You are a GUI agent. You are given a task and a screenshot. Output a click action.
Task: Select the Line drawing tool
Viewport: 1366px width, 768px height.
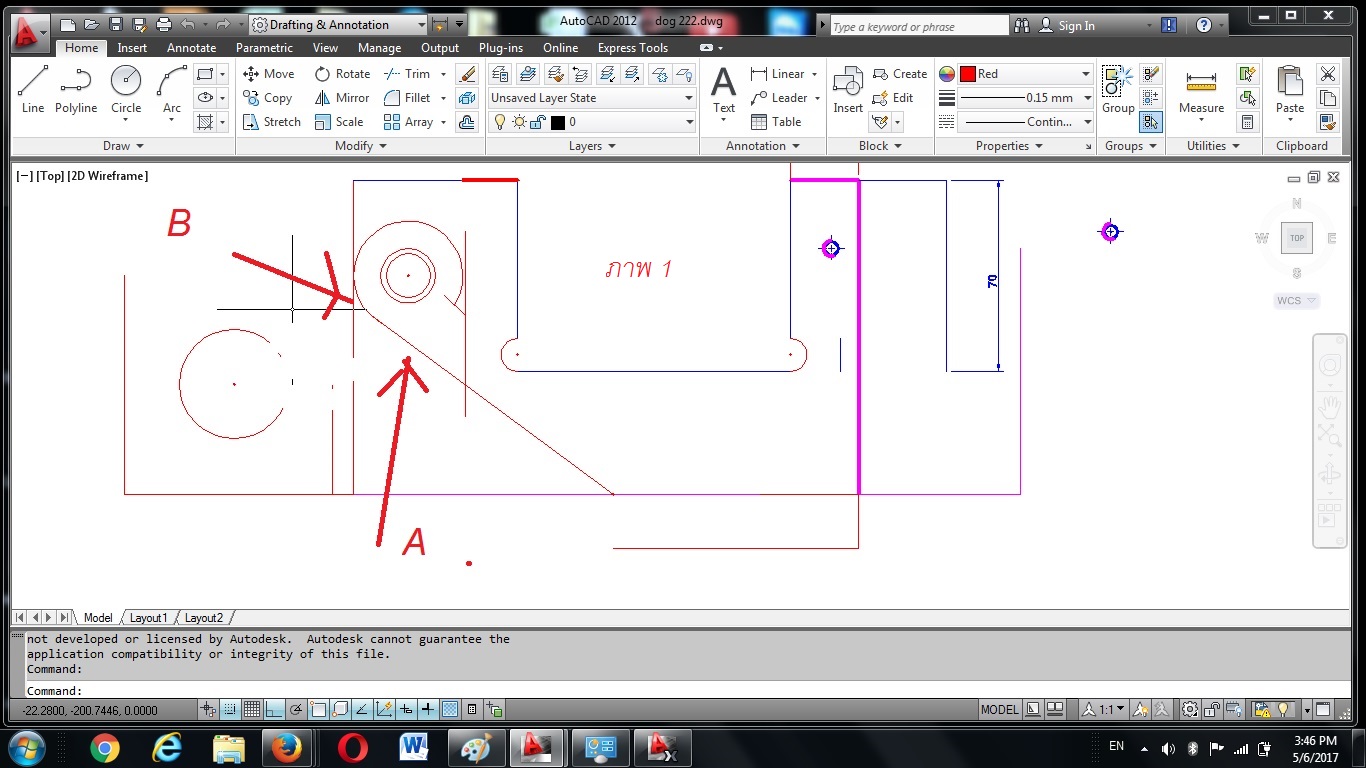[x=33, y=89]
